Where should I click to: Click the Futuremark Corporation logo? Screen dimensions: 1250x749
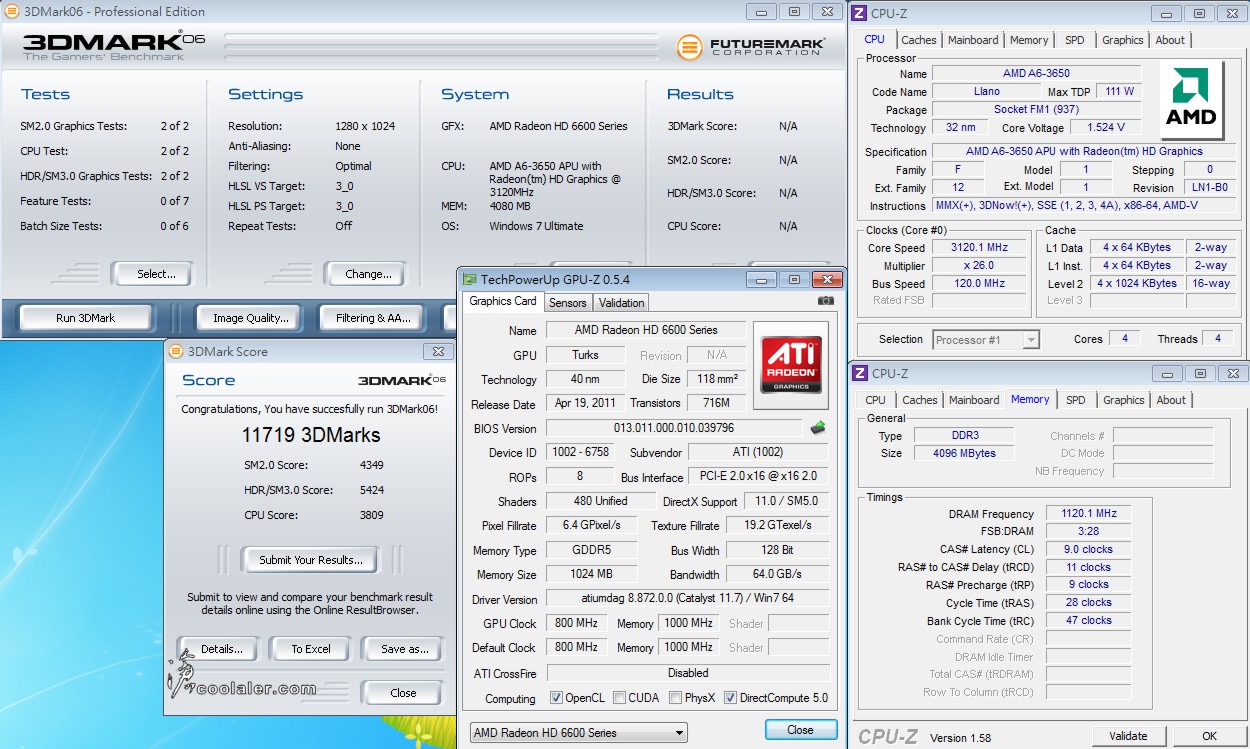751,47
